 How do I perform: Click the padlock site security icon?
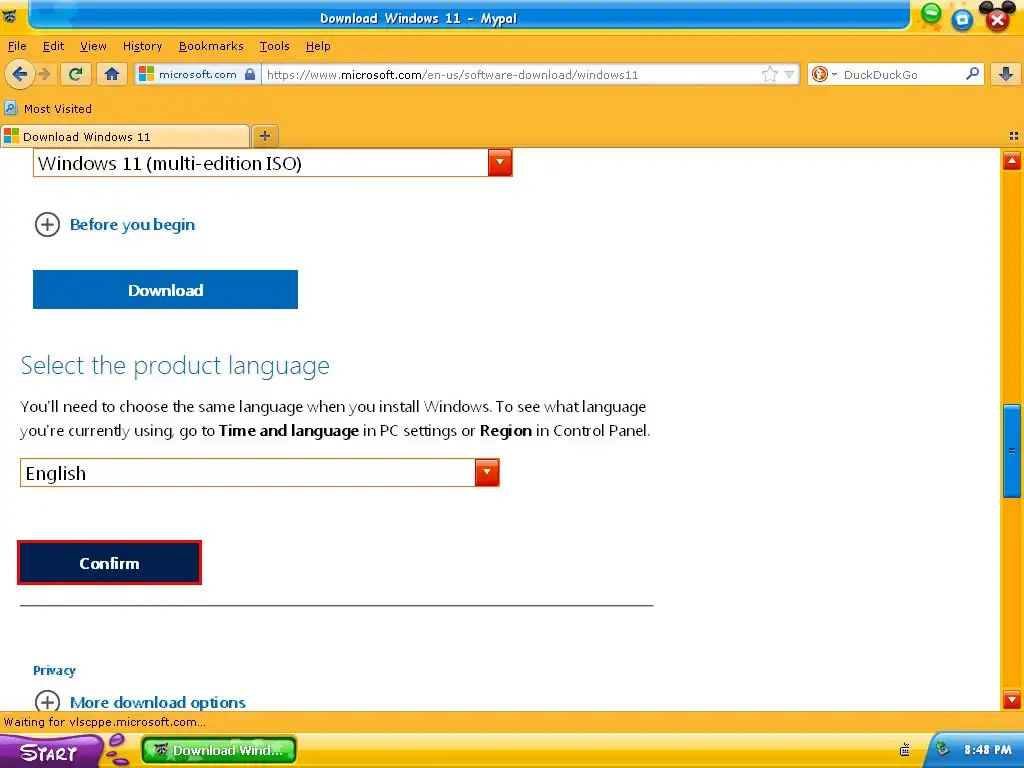(x=250, y=74)
